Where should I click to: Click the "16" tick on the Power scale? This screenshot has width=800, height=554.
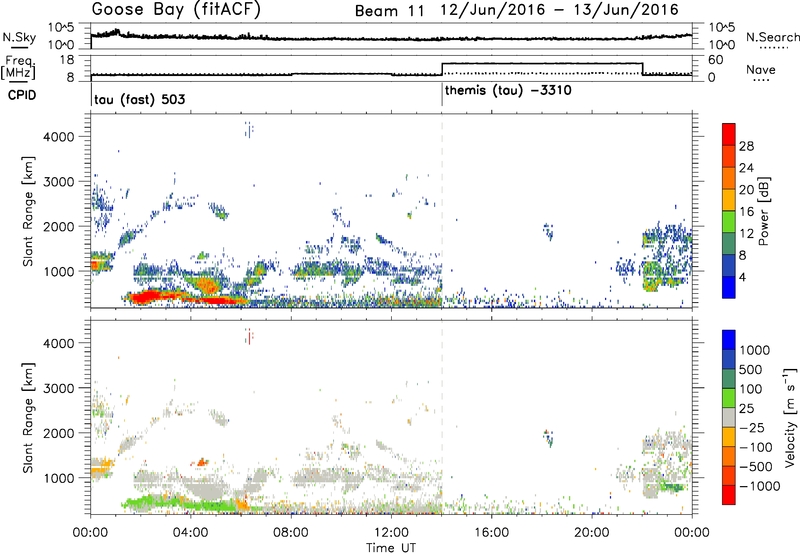click(x=746, y=212)
